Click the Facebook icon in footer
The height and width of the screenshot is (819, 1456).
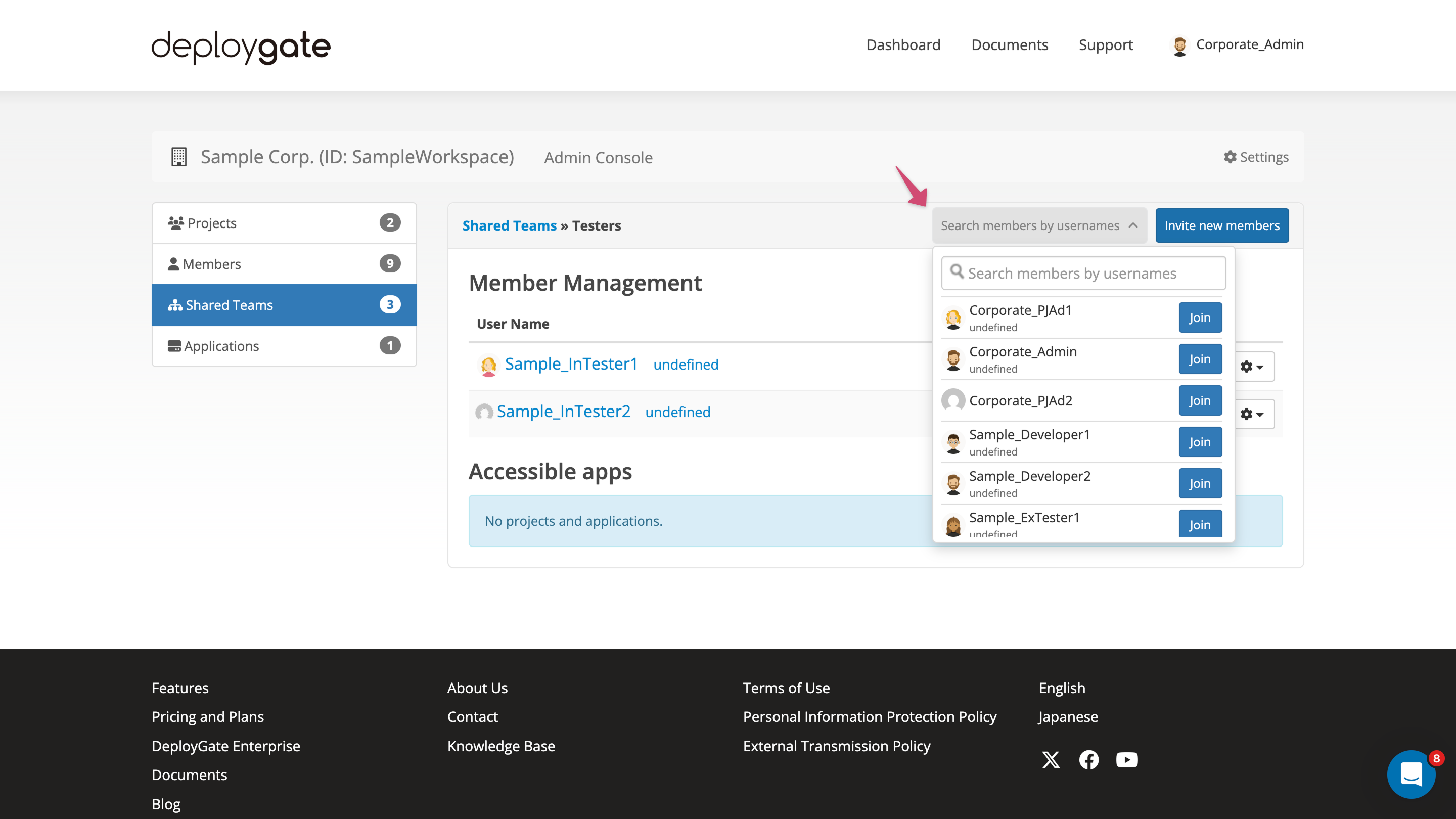1088,760
